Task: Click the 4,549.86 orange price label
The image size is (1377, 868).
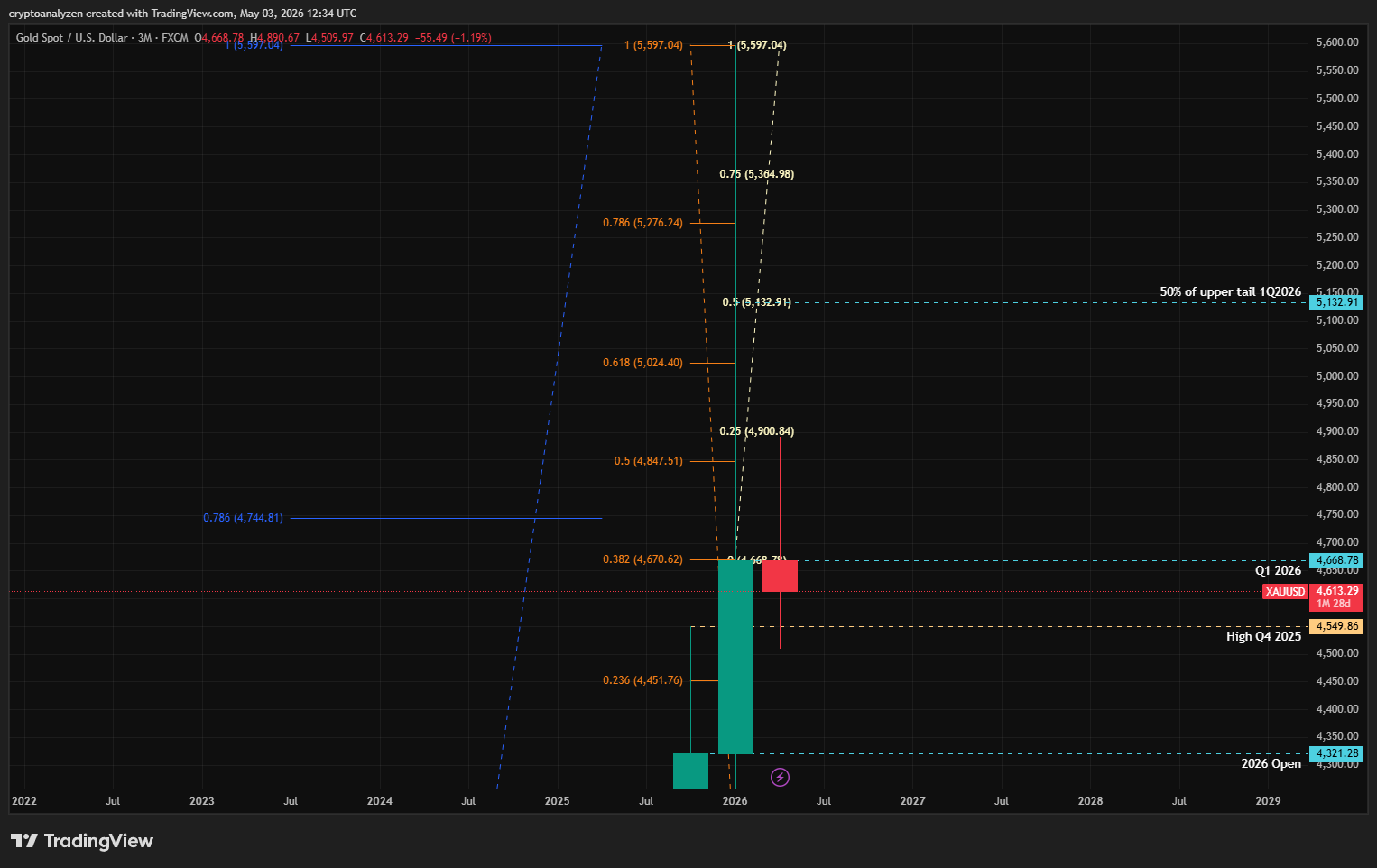Action: [1336, 626]
